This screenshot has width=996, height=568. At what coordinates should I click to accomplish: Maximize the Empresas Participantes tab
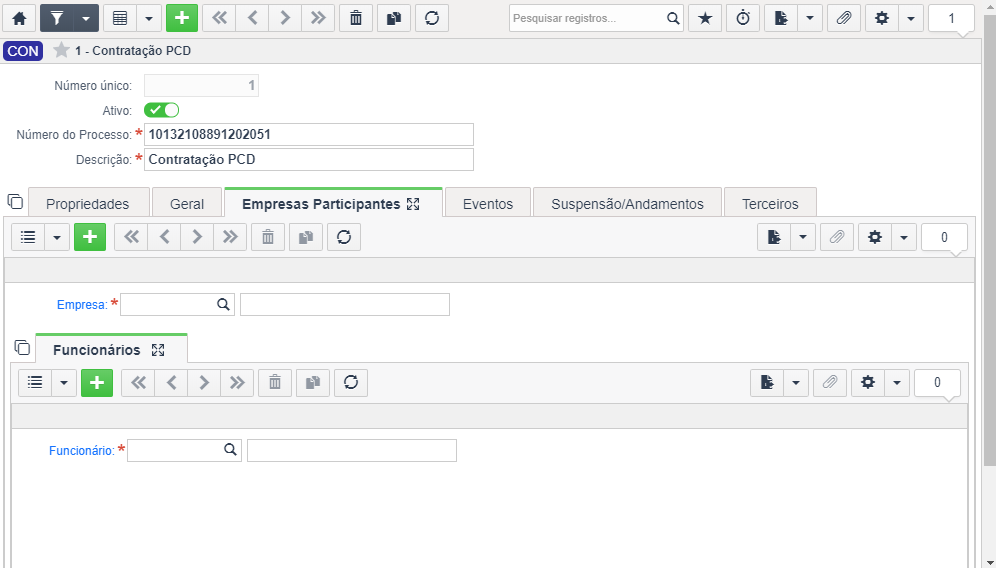point(414,204)
